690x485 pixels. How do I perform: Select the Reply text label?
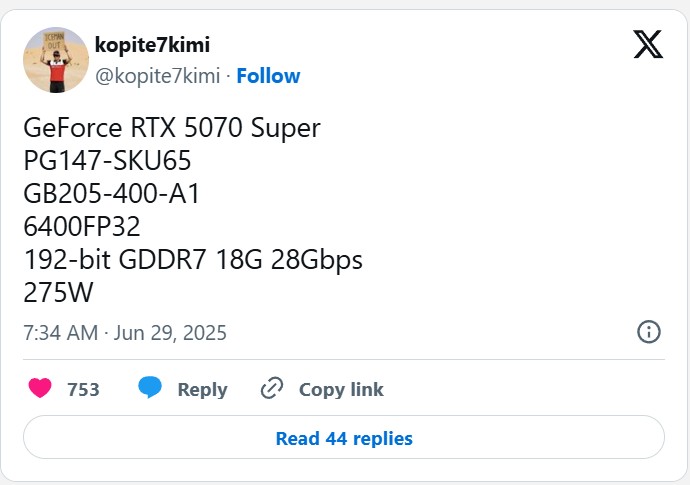pyautogui.click(x=202, y=390)
